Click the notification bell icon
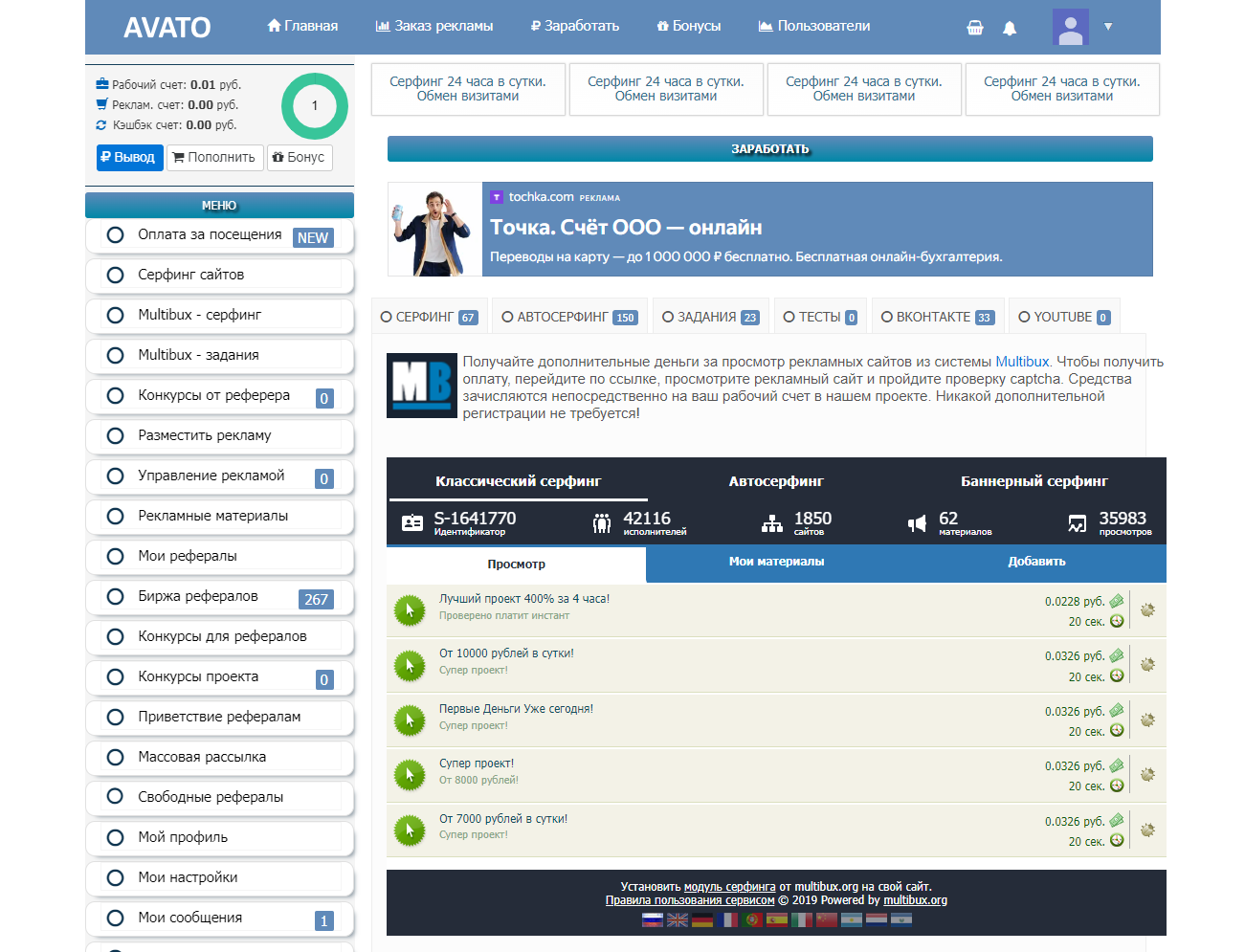1245x952 pixels. 1010,28
